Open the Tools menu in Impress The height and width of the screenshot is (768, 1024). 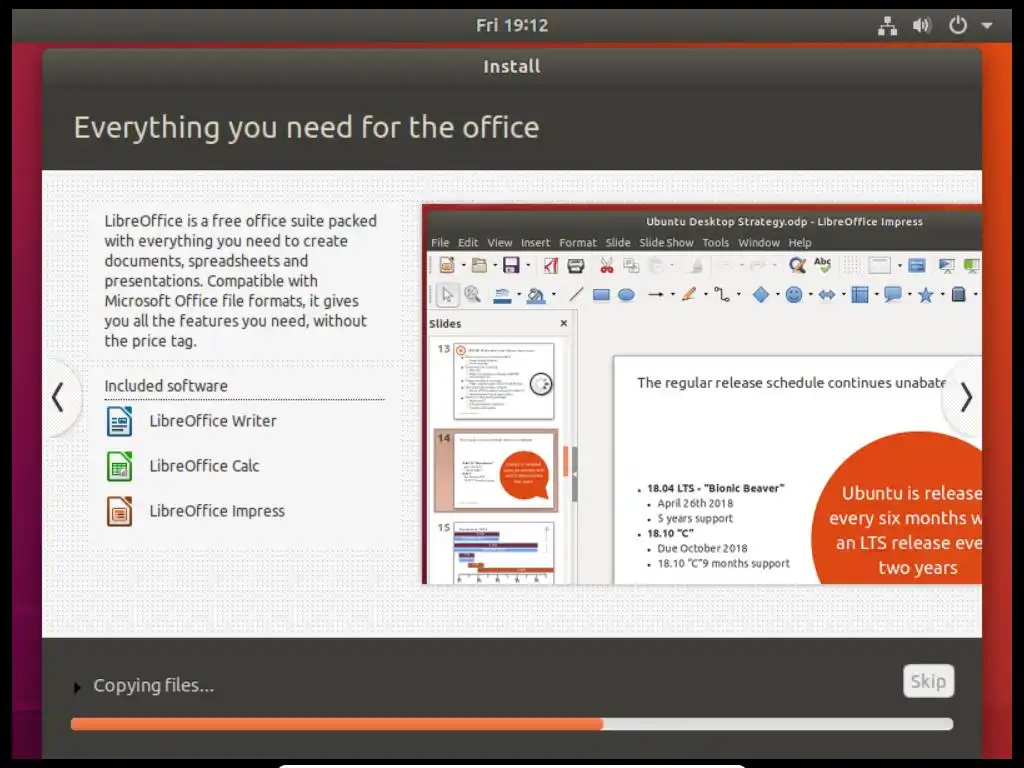click(x=715, y=243)
